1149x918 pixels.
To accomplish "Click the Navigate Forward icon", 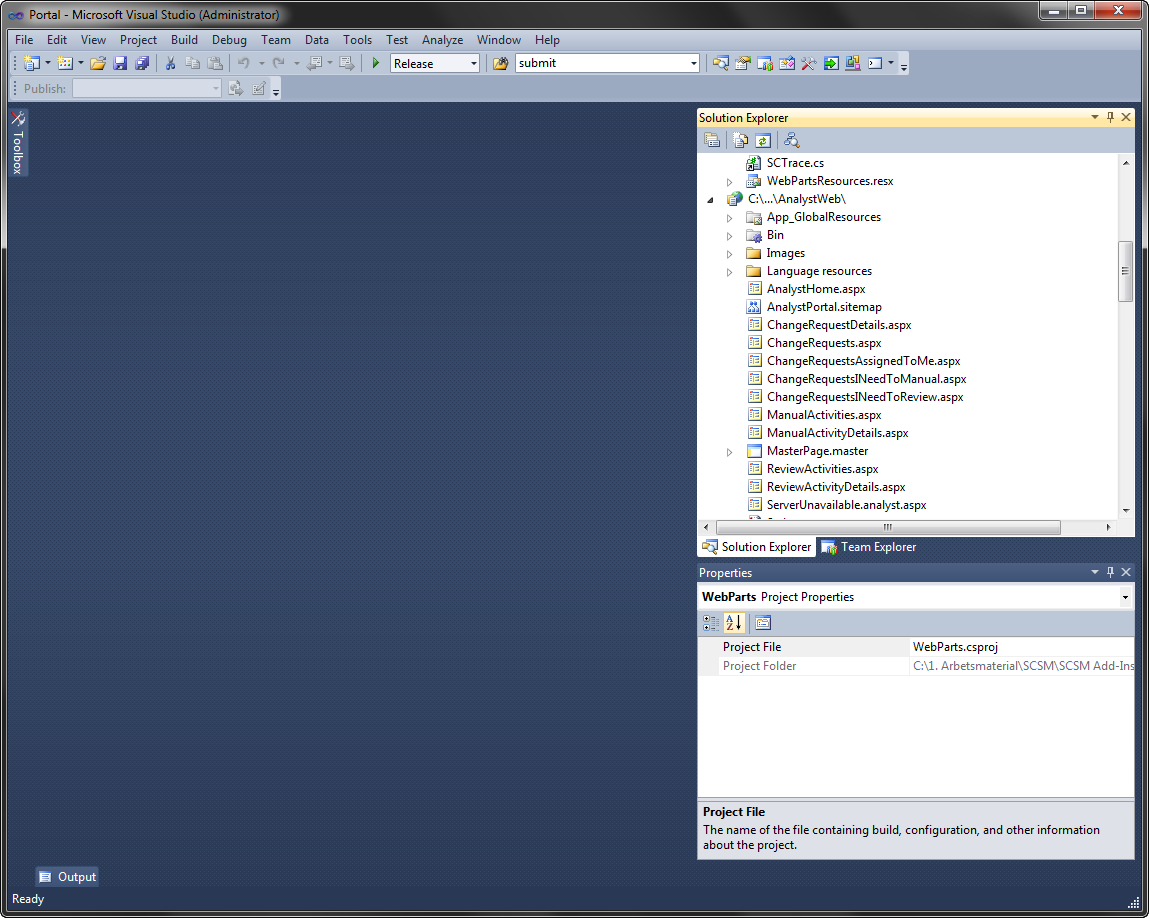I will point(347,64).
